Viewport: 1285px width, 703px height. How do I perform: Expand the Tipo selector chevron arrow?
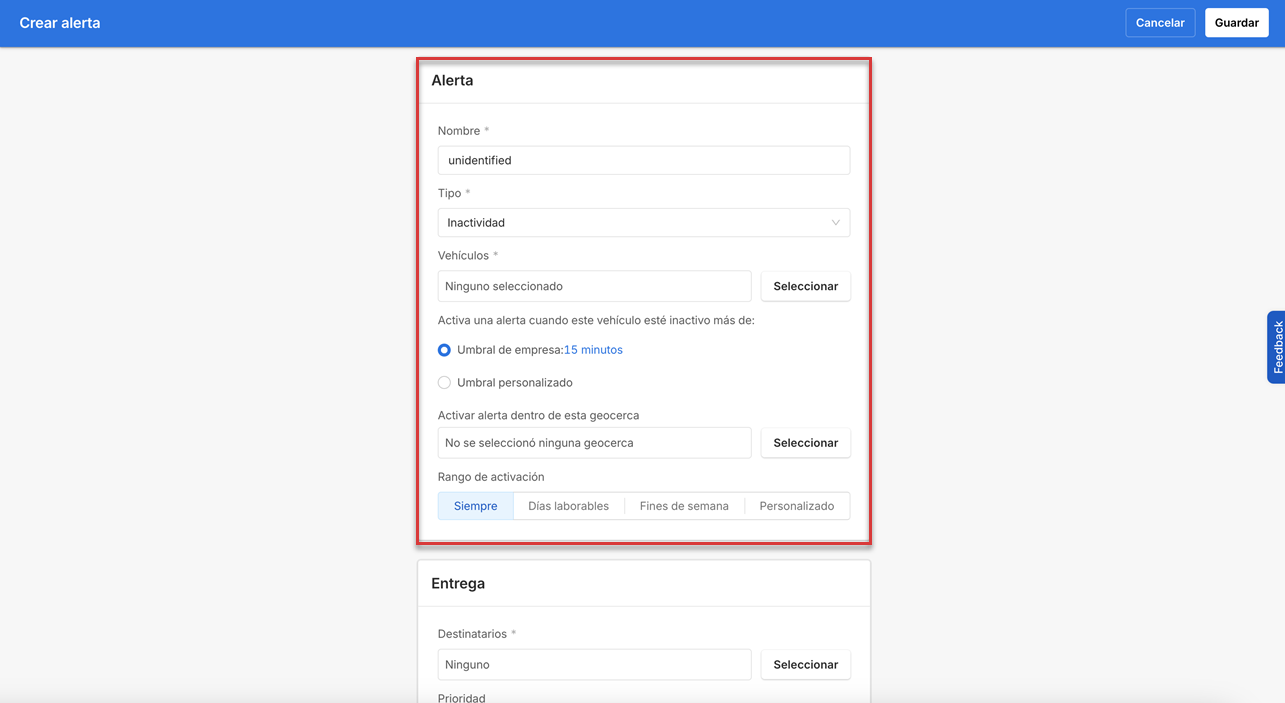(x=836, y=222)
